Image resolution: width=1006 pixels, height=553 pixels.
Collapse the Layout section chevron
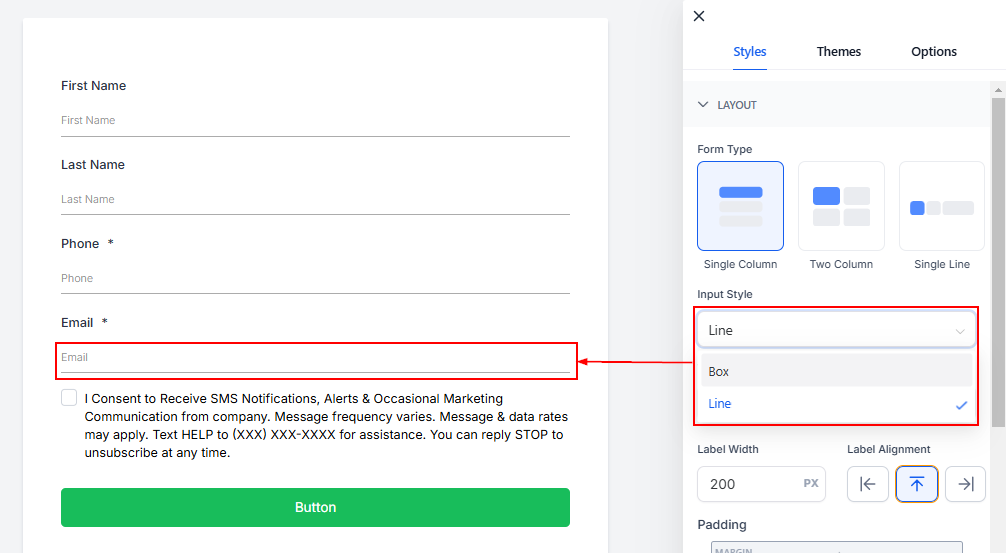click(703, 105)
